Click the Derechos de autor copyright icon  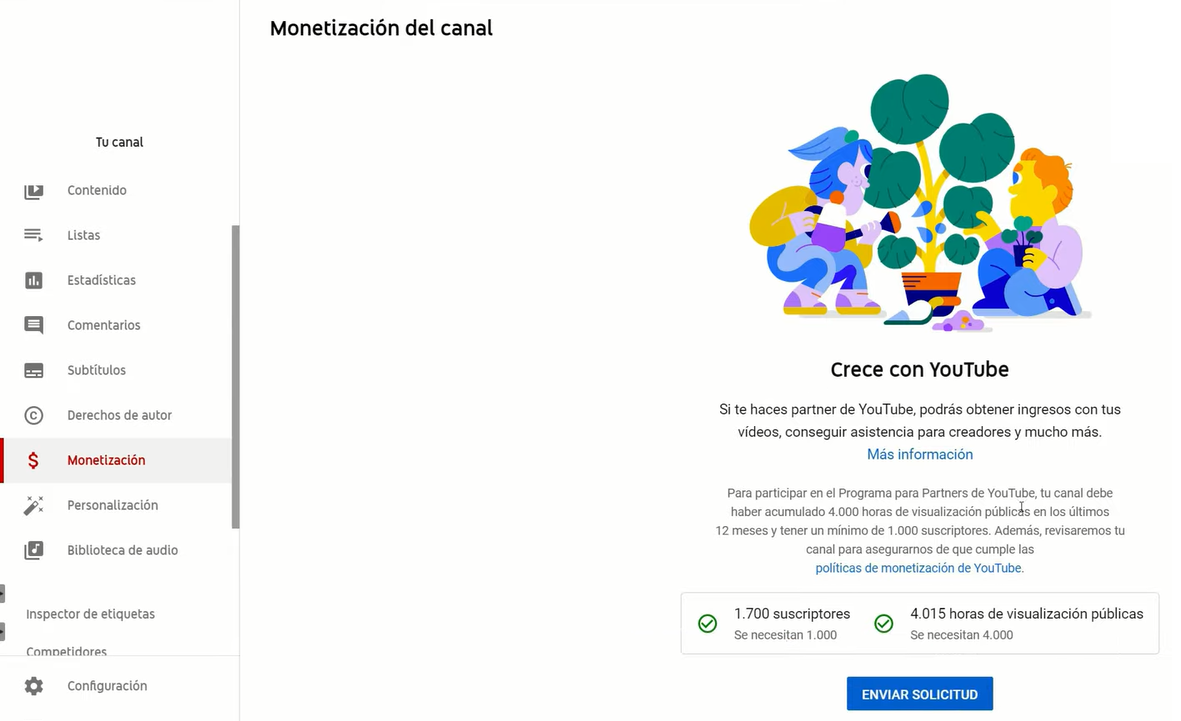click(33, 415)
